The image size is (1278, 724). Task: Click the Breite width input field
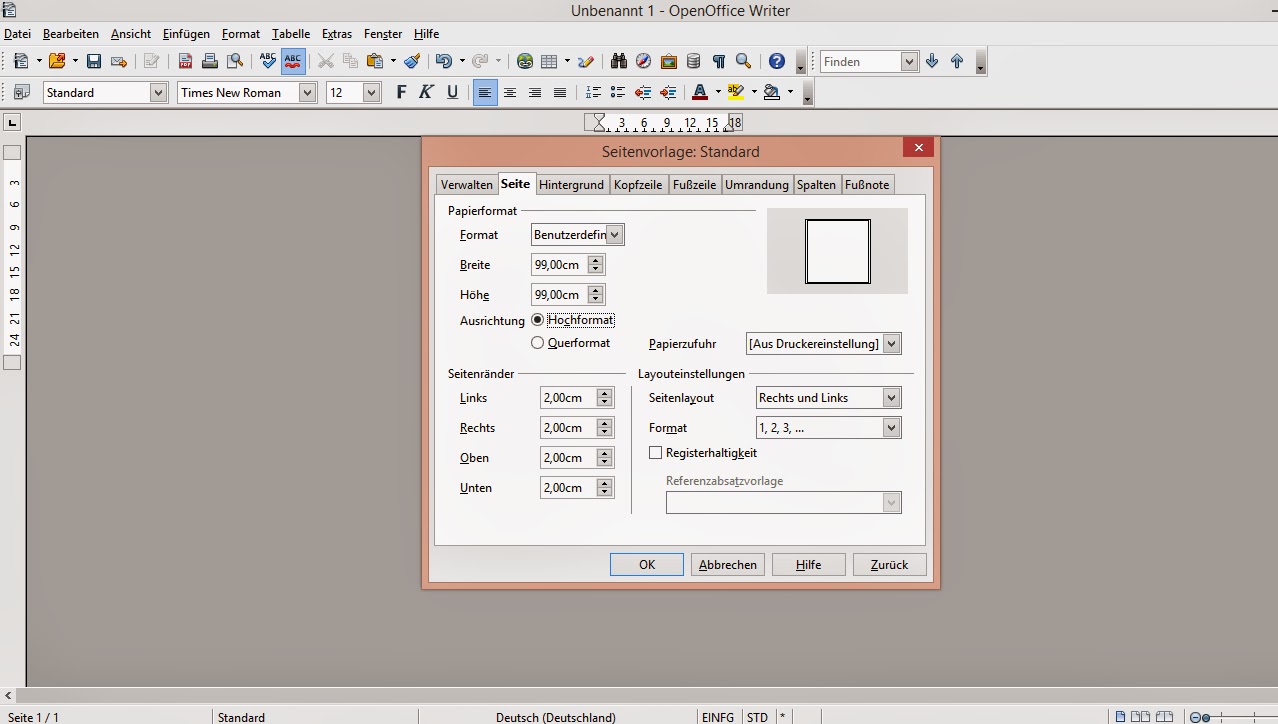coord(559,265)
